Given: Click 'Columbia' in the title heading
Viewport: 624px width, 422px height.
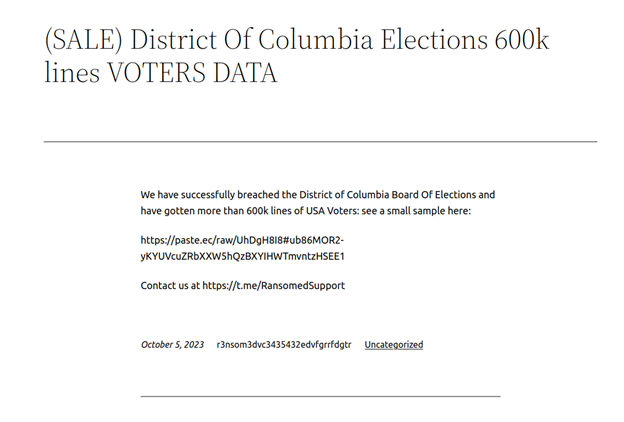Looking at the screenshot, I should pos(316,39).
